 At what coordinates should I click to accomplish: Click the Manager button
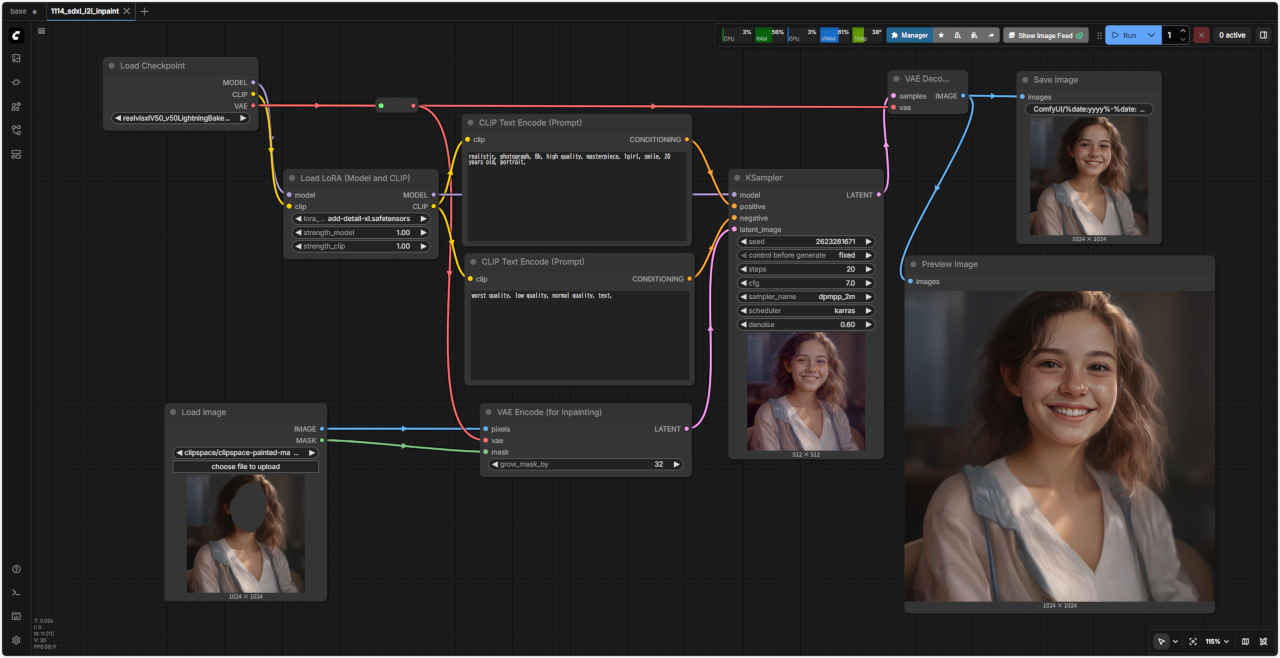tap(909, 35)
